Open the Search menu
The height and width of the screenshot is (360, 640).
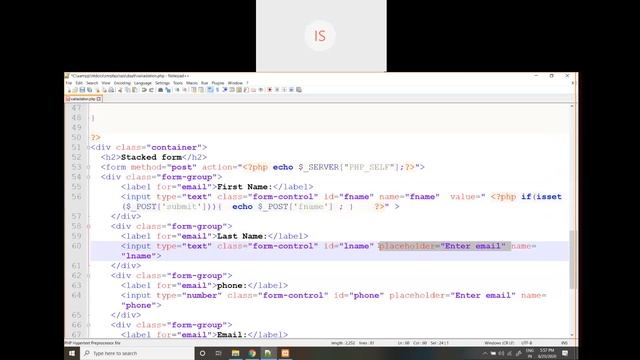coord(92,83)
